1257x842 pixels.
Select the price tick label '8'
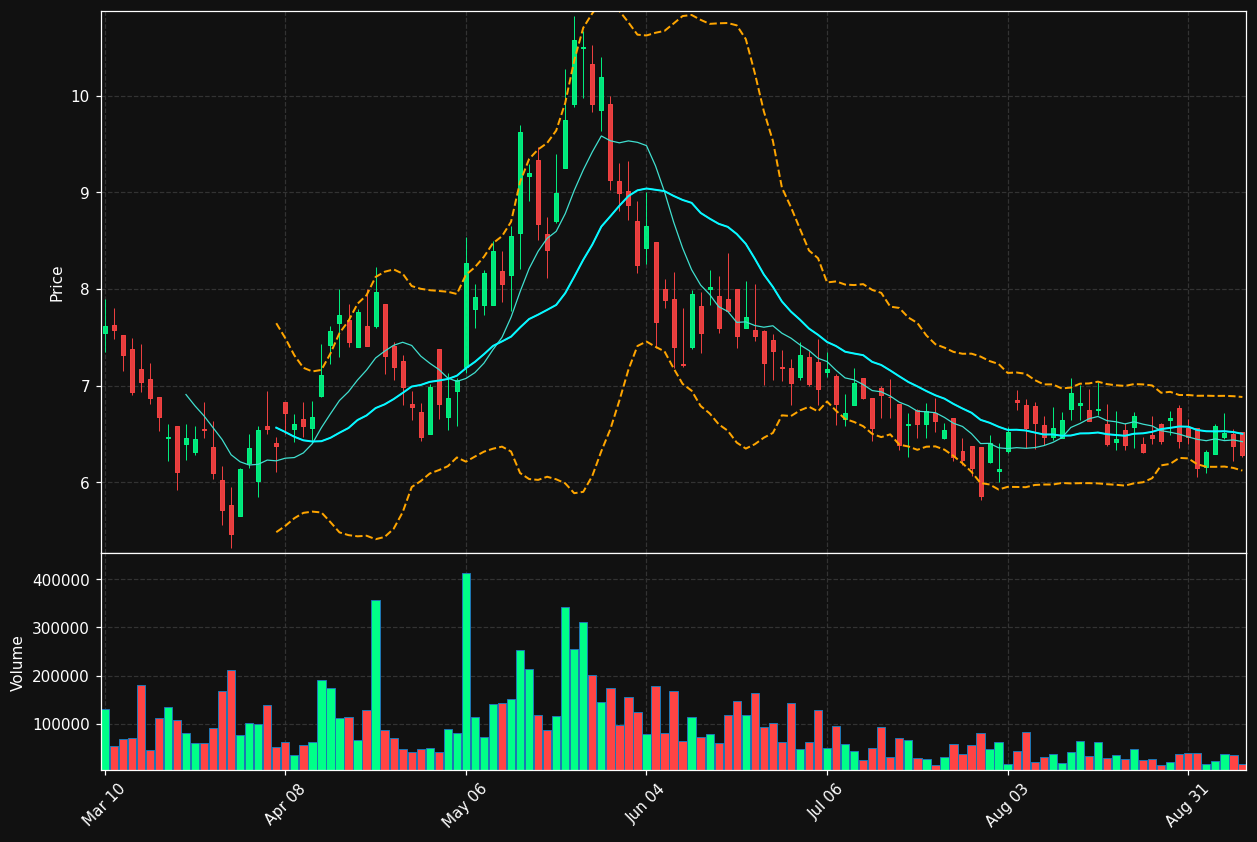point(84,290)
